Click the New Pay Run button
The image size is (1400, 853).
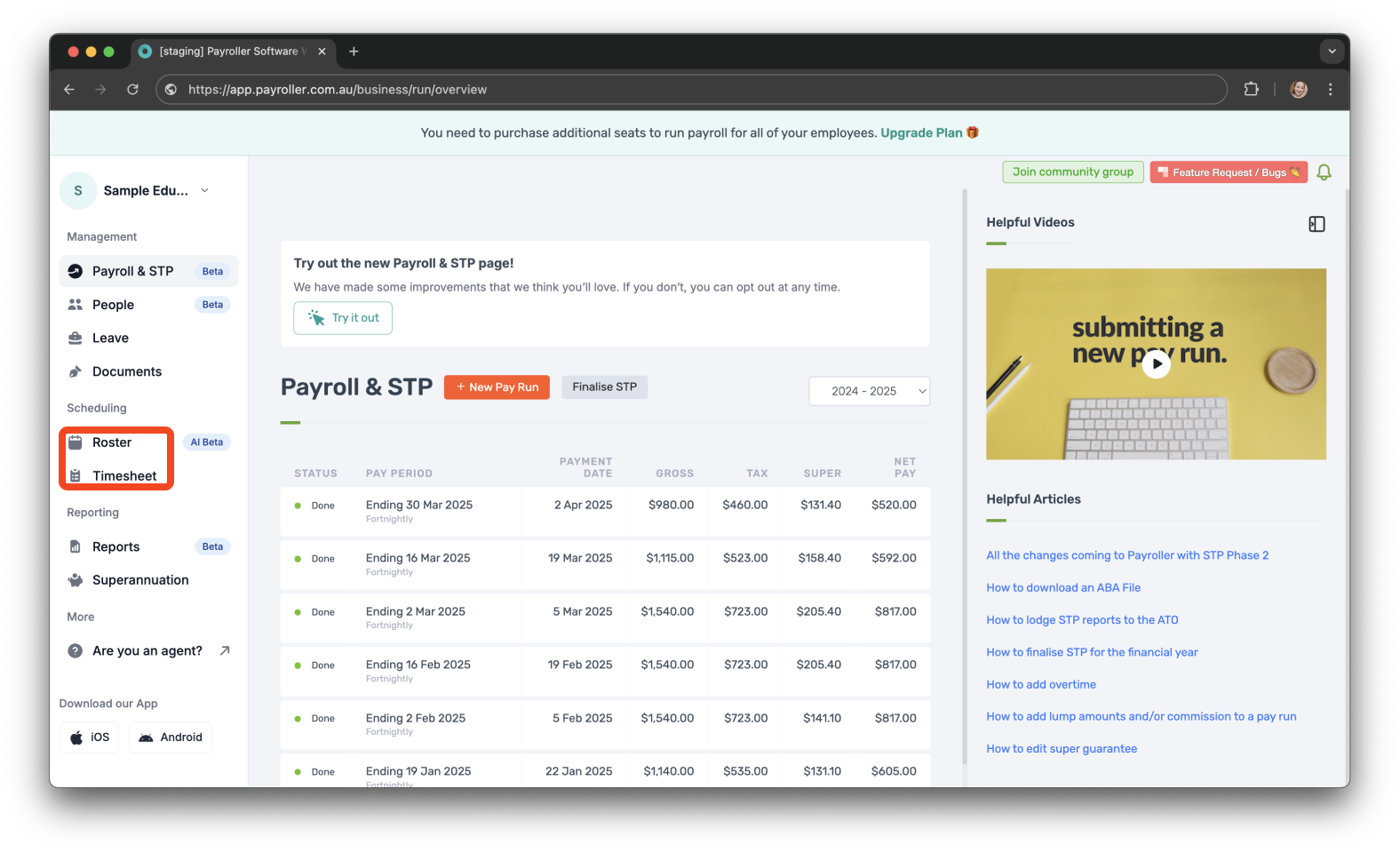(x=497, y=387)
